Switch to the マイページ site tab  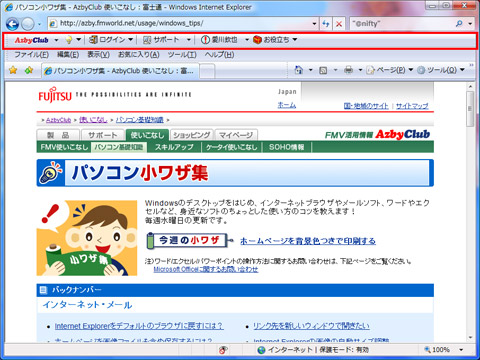coord(236,135)
